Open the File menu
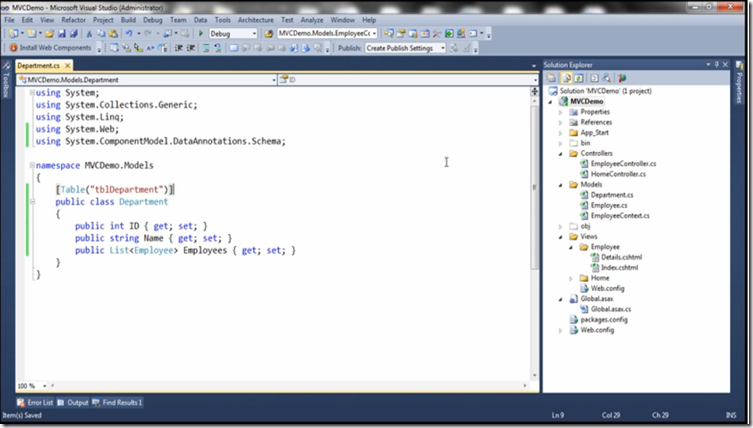This screenshot has height=428, width=753. tap(9, 20)
